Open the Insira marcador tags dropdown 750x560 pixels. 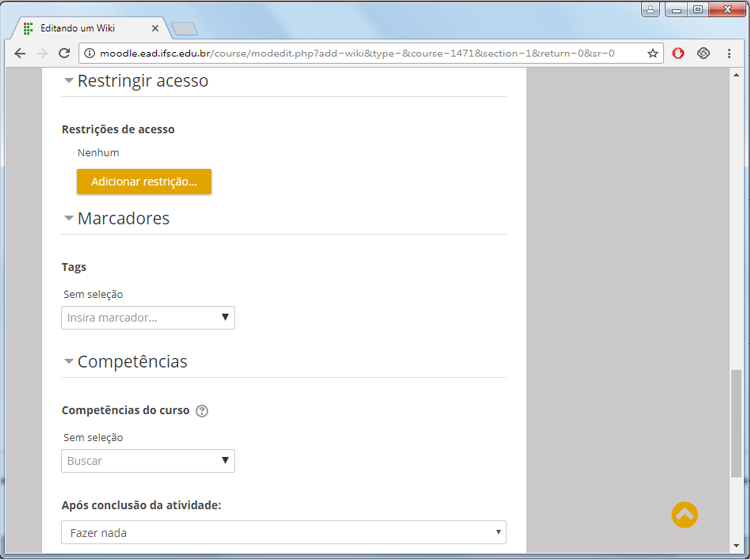point(148,318)
